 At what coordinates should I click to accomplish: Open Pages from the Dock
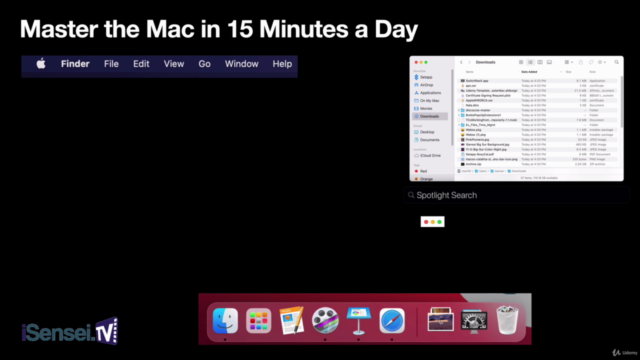pos(292,320)
